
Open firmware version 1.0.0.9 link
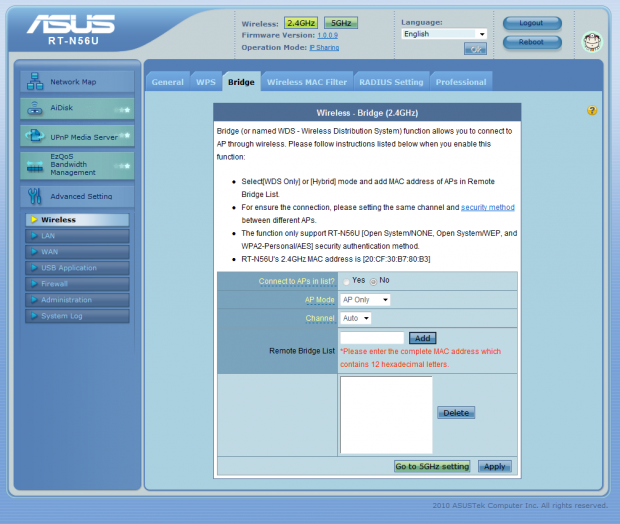(x=327, y=35)
